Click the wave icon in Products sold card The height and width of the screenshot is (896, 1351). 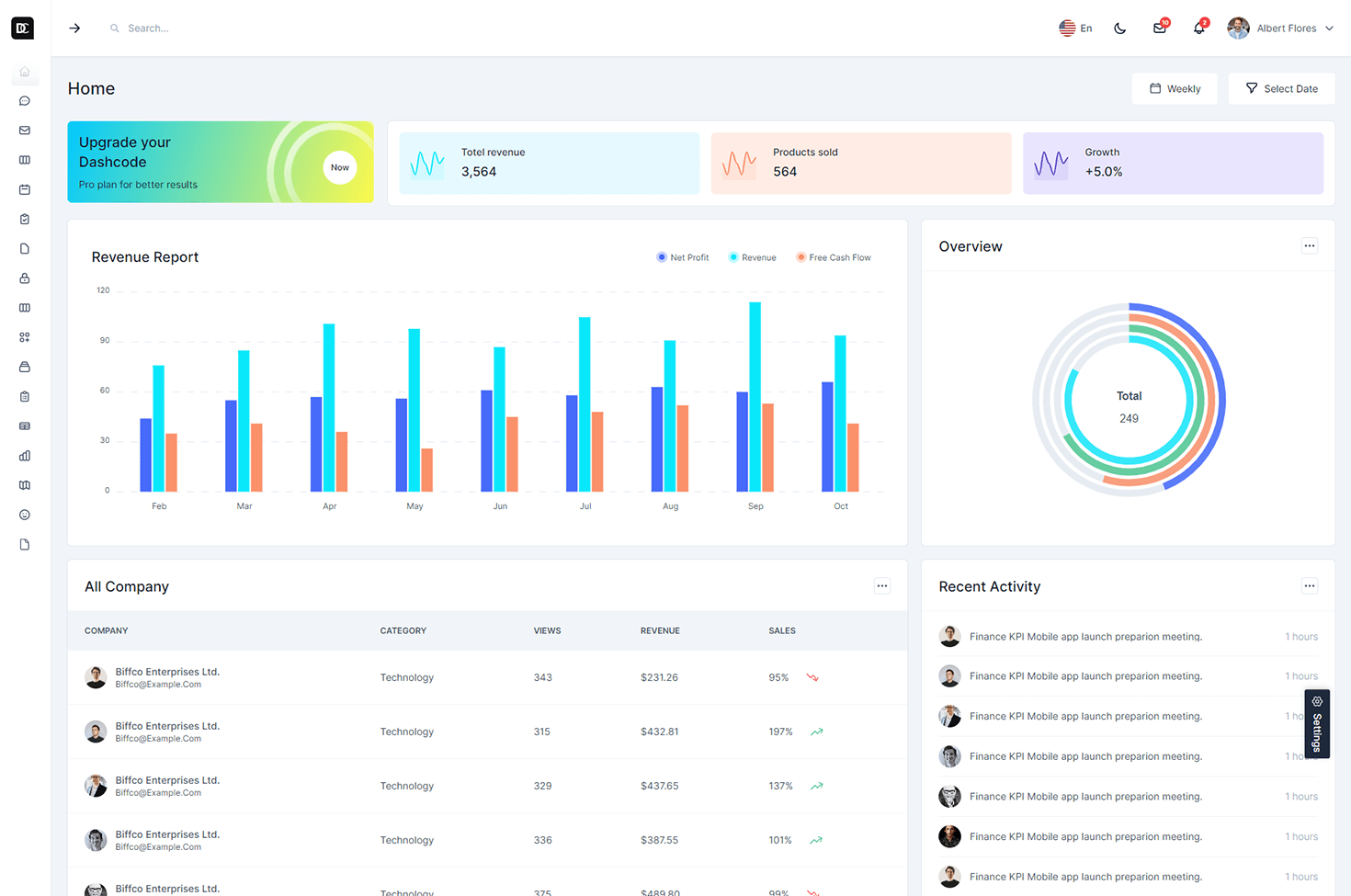pyautogui.click(x=739, y=164)
